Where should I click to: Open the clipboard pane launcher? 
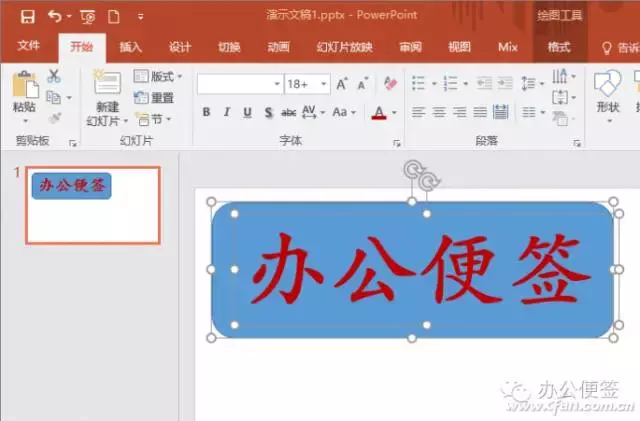pyautogui.click(x=73, y=143)
